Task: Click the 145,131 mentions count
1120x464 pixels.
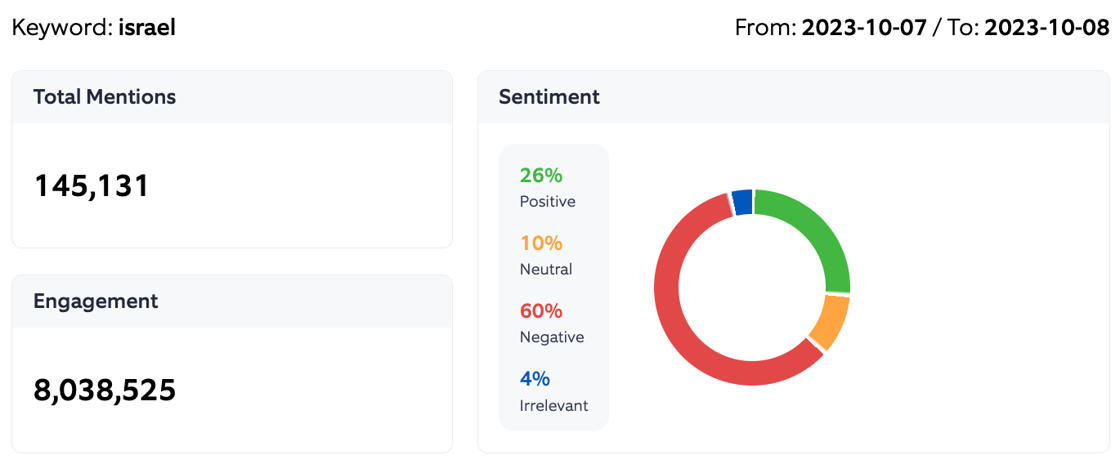Action: (x=92, y=186)
